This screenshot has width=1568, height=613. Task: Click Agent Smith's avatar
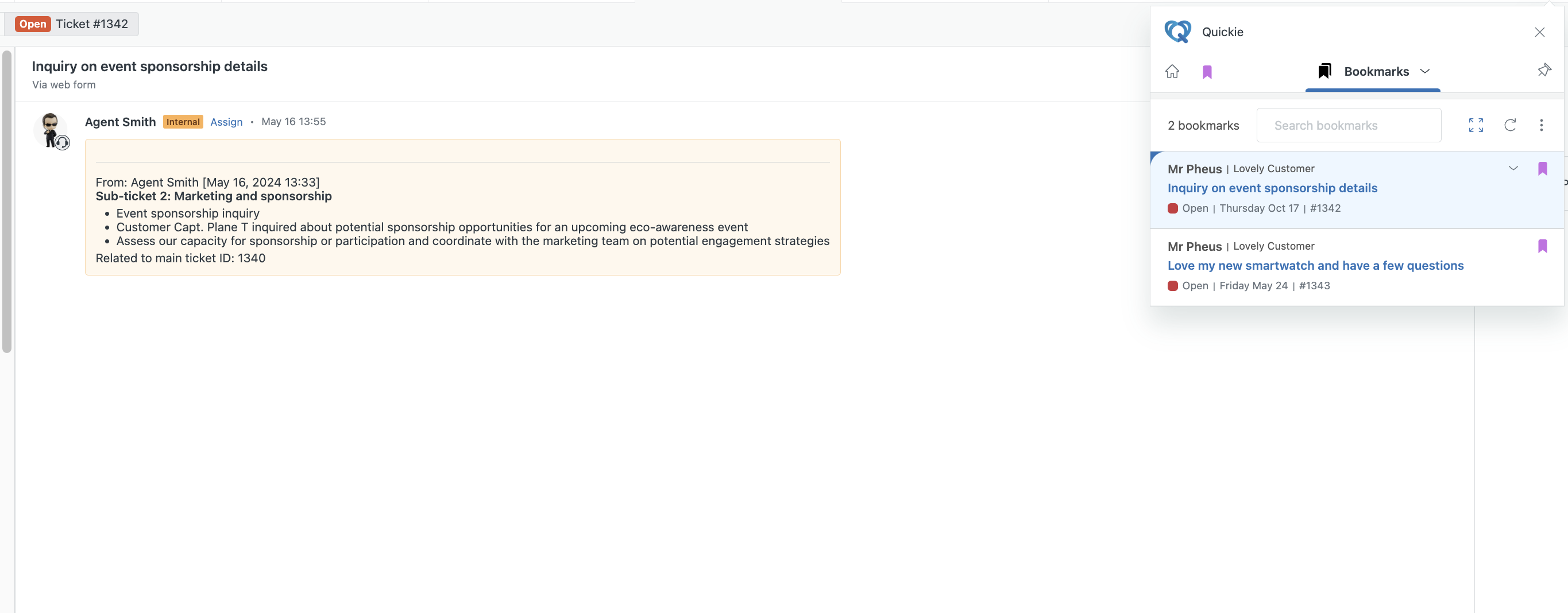pos(51,130)
